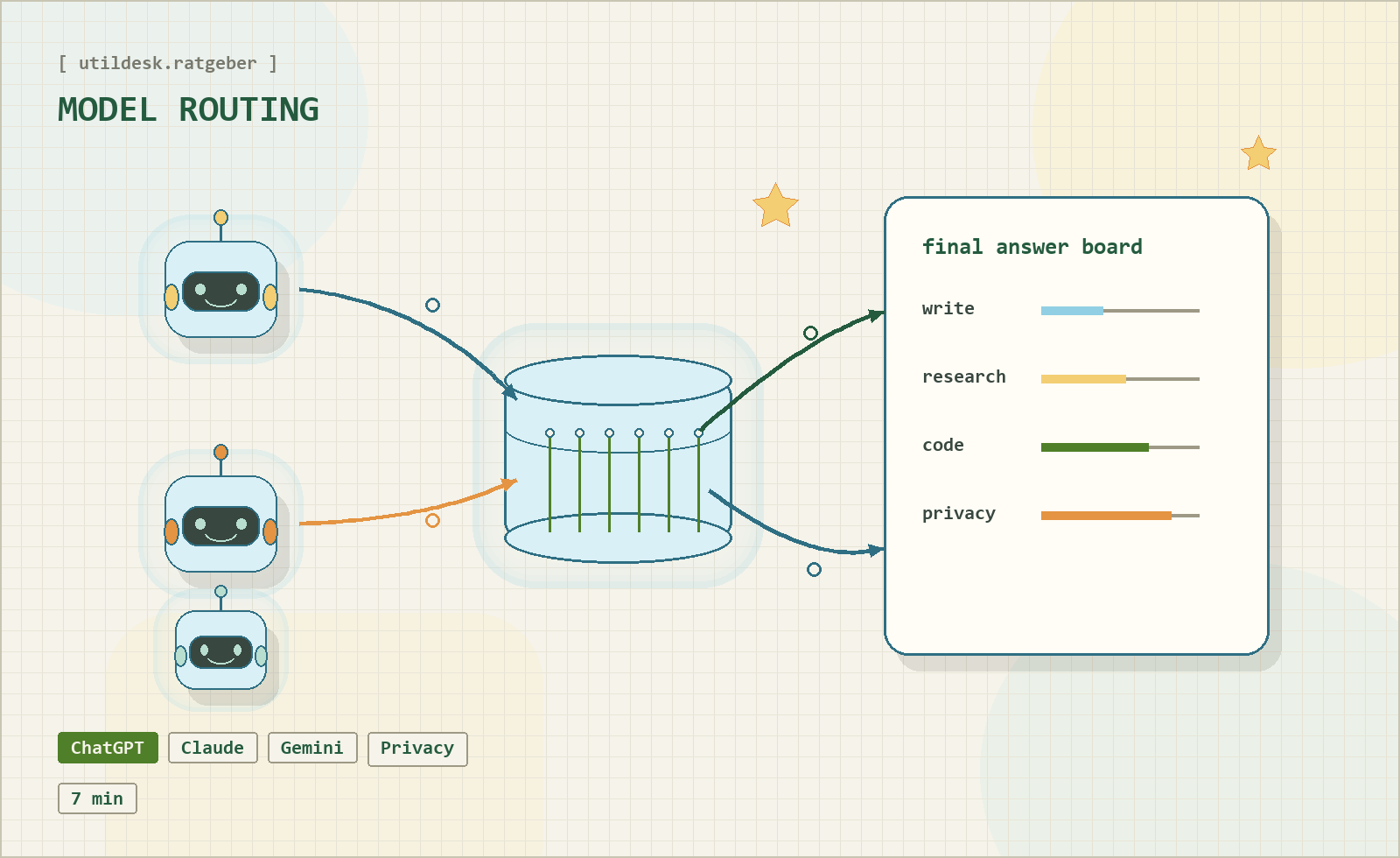Click the MODEL ROUTING title
This screenshot has height=858, width=1400.
pyautogui.click(x=188, y=110)
